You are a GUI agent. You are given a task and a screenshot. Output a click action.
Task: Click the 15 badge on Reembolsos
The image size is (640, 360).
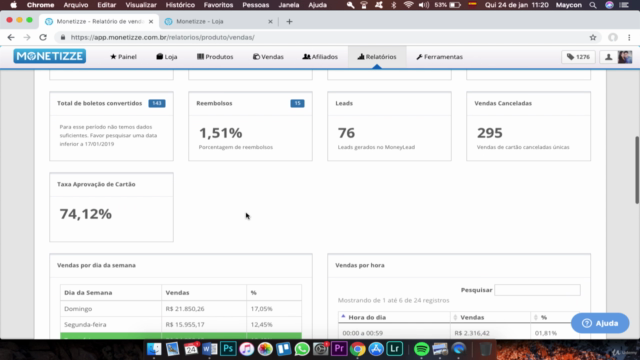pos(297,103)
